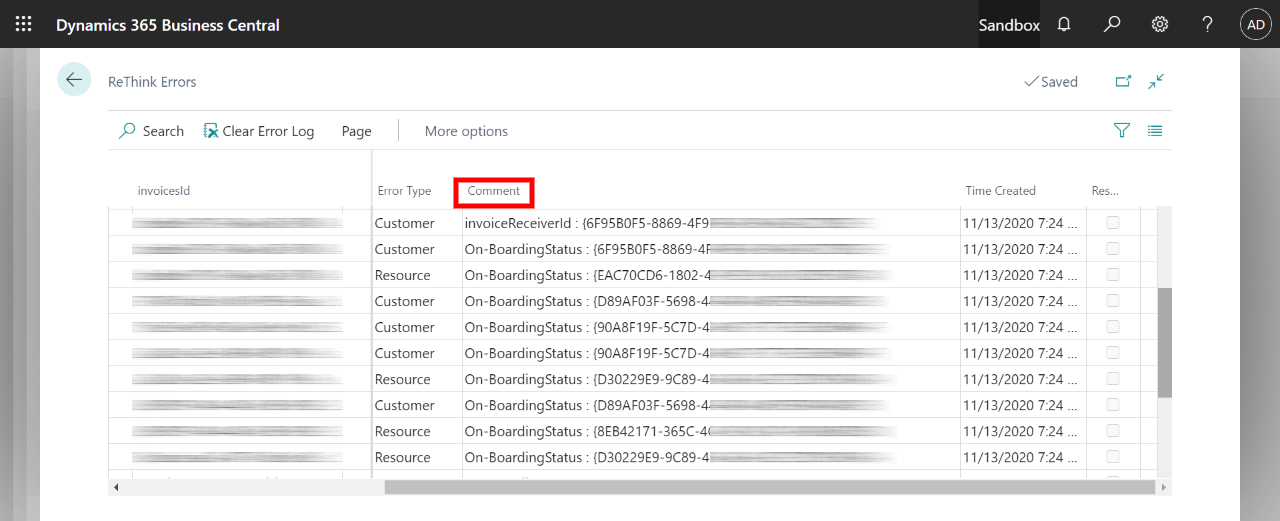This screenshot has height=521, width=1280.
Task: Toggle checkbox in first 90A8F19F row
Action: (x=1113, y=327)
